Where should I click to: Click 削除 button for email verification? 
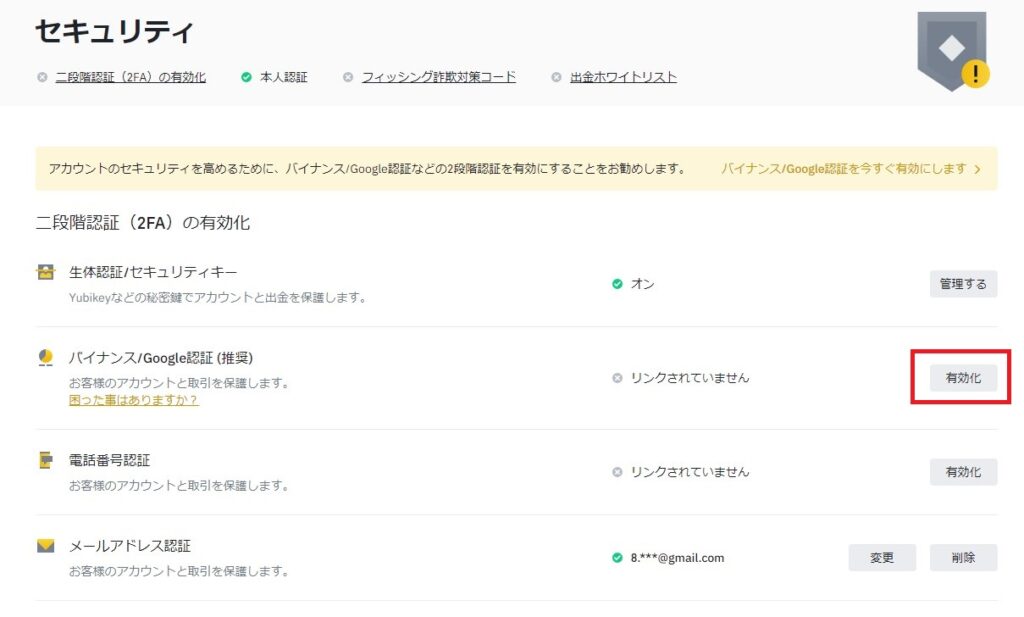tap(963, 558)
